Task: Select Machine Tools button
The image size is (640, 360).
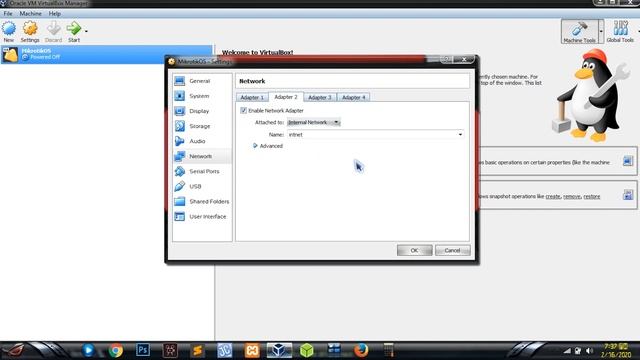Action: tap(579, 31)
